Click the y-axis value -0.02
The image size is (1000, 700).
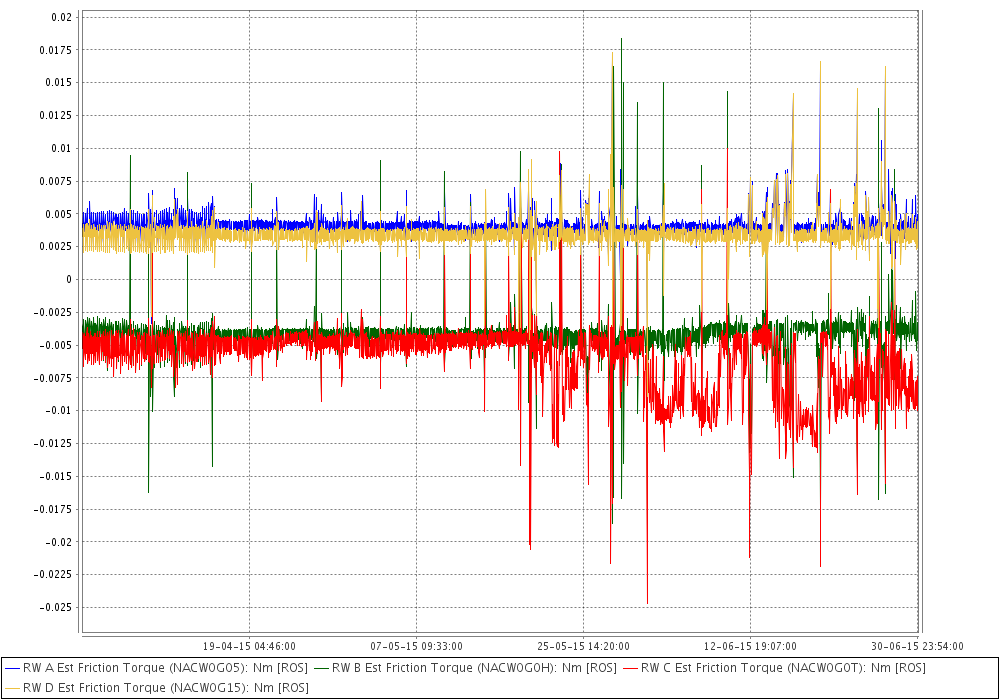[59, 542]
